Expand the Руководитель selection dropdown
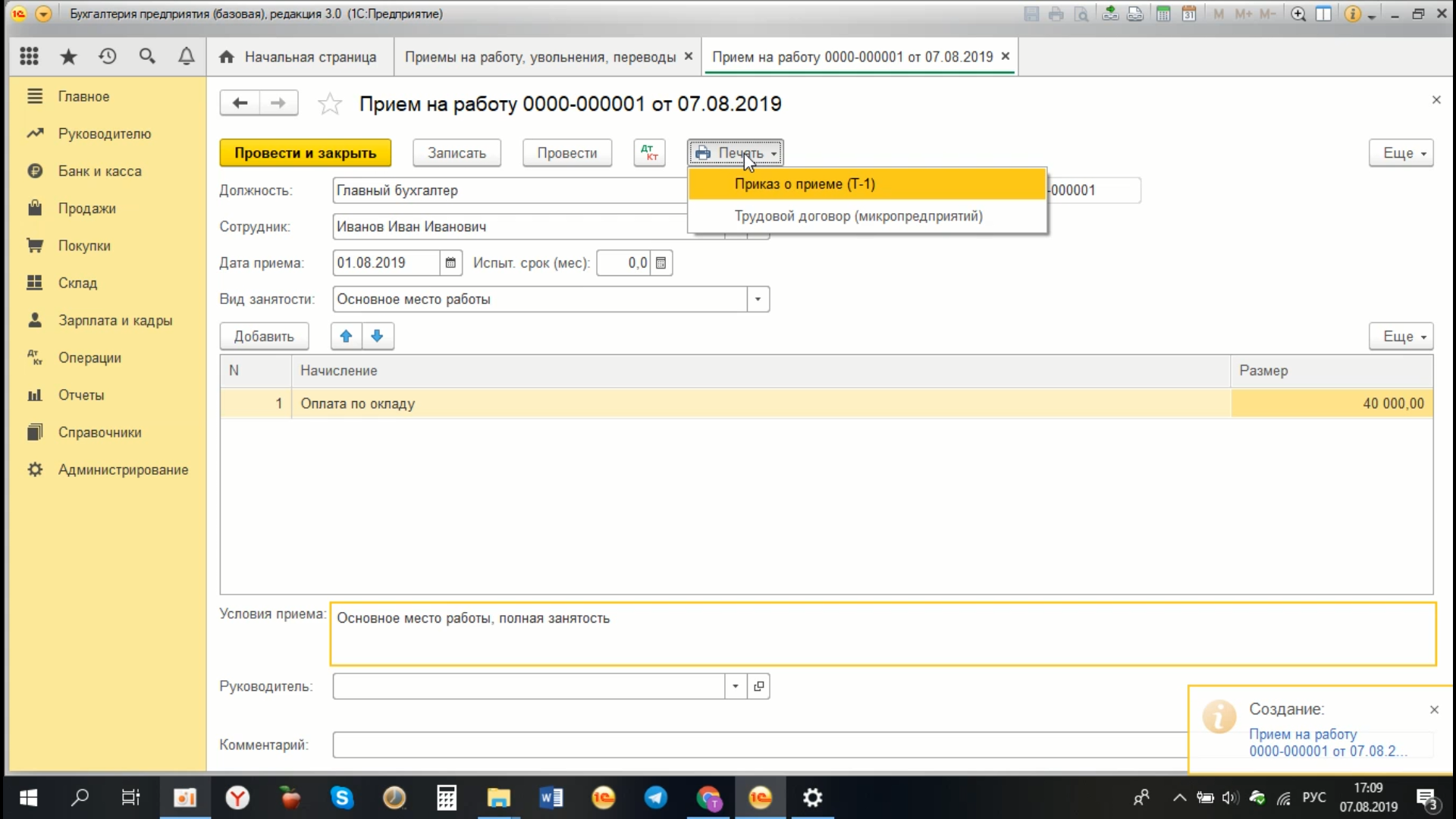The height and width of the screenshot is (819, 1456). [735, 686]
